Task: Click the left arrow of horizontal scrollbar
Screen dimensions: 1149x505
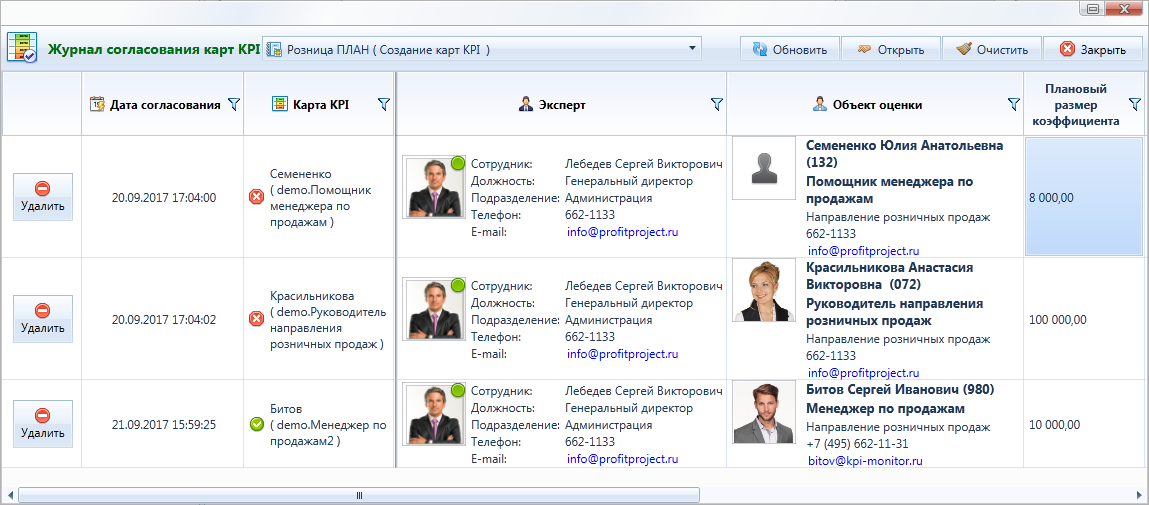Action: coord(8,495)
